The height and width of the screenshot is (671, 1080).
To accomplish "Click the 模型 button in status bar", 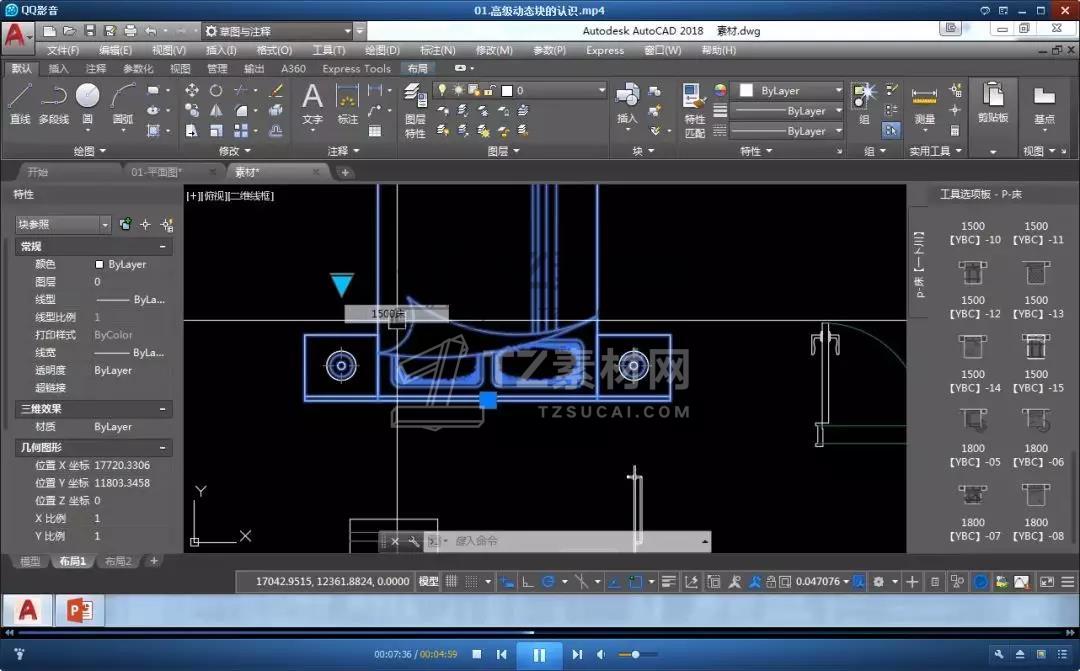I will (x=428, y=581).
